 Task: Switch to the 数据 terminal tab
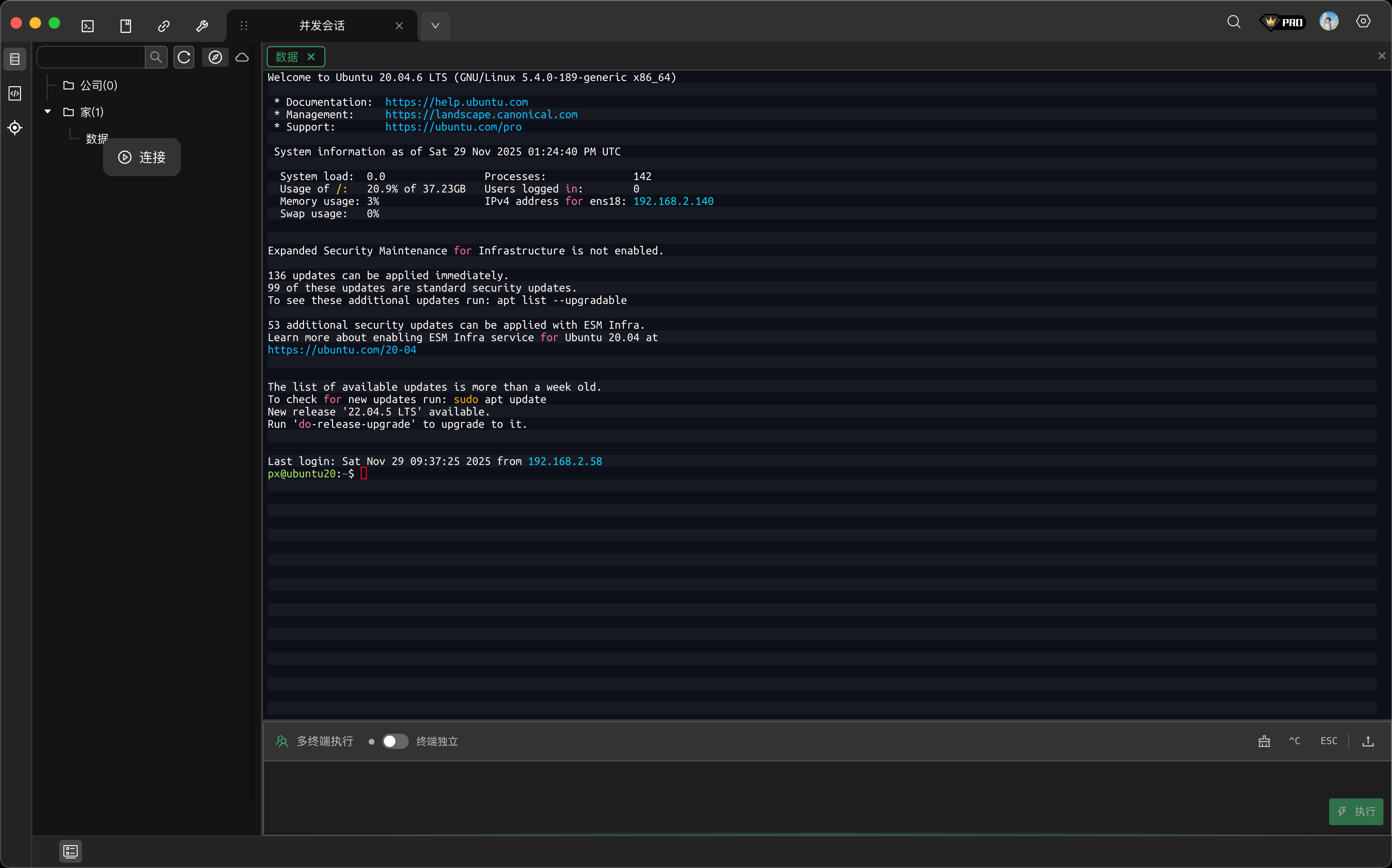[x=287, y=57]
